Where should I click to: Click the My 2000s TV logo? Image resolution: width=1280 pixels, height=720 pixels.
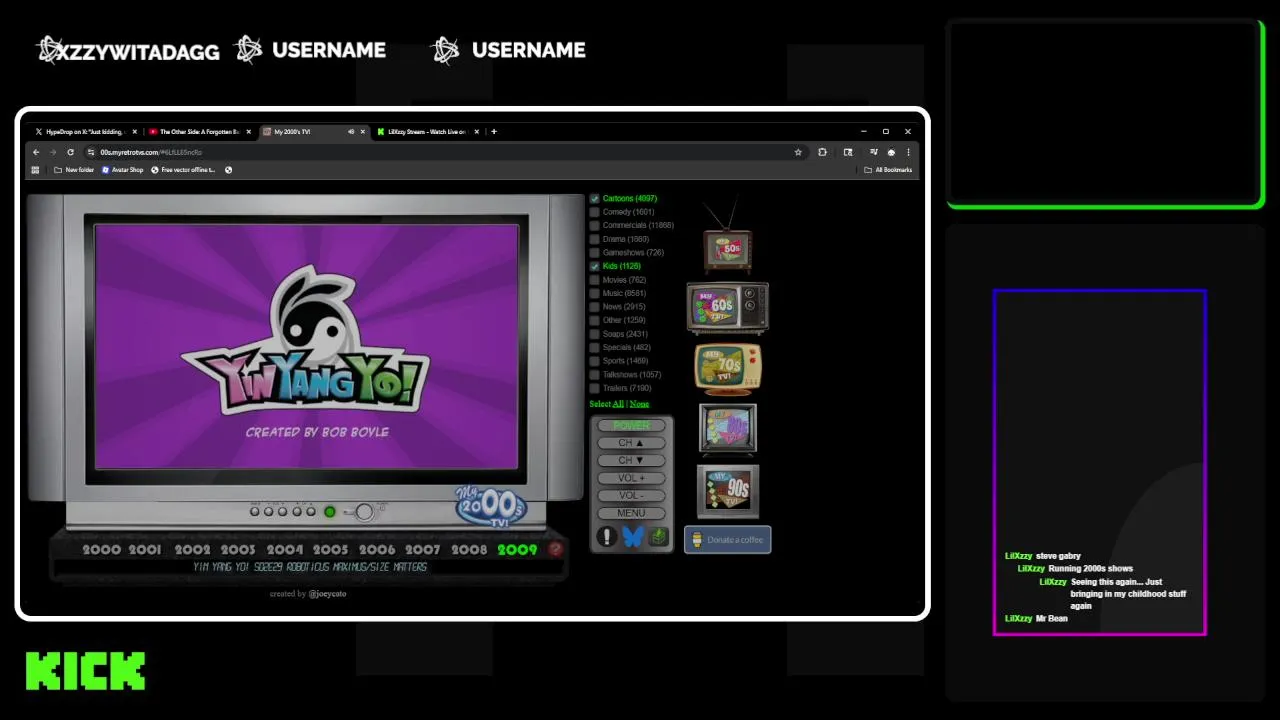pyautogui.click(x=491, y=505)
